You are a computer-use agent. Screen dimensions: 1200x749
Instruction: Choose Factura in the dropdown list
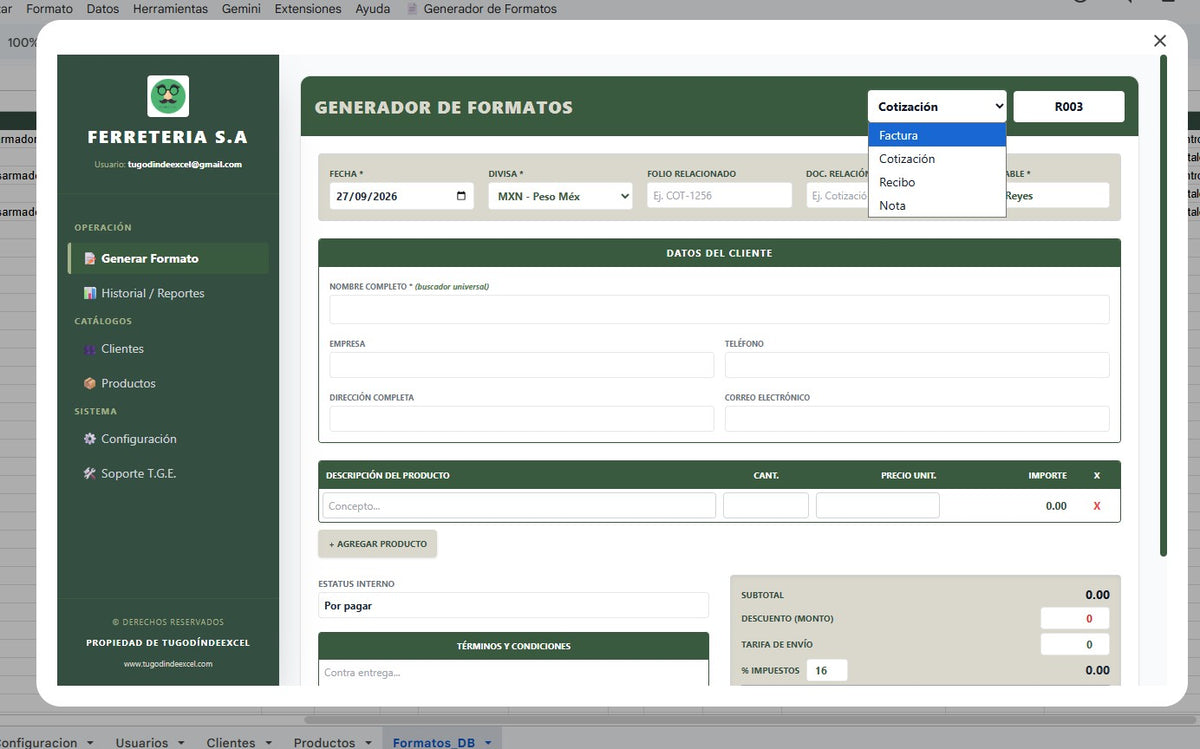(937, 135)
